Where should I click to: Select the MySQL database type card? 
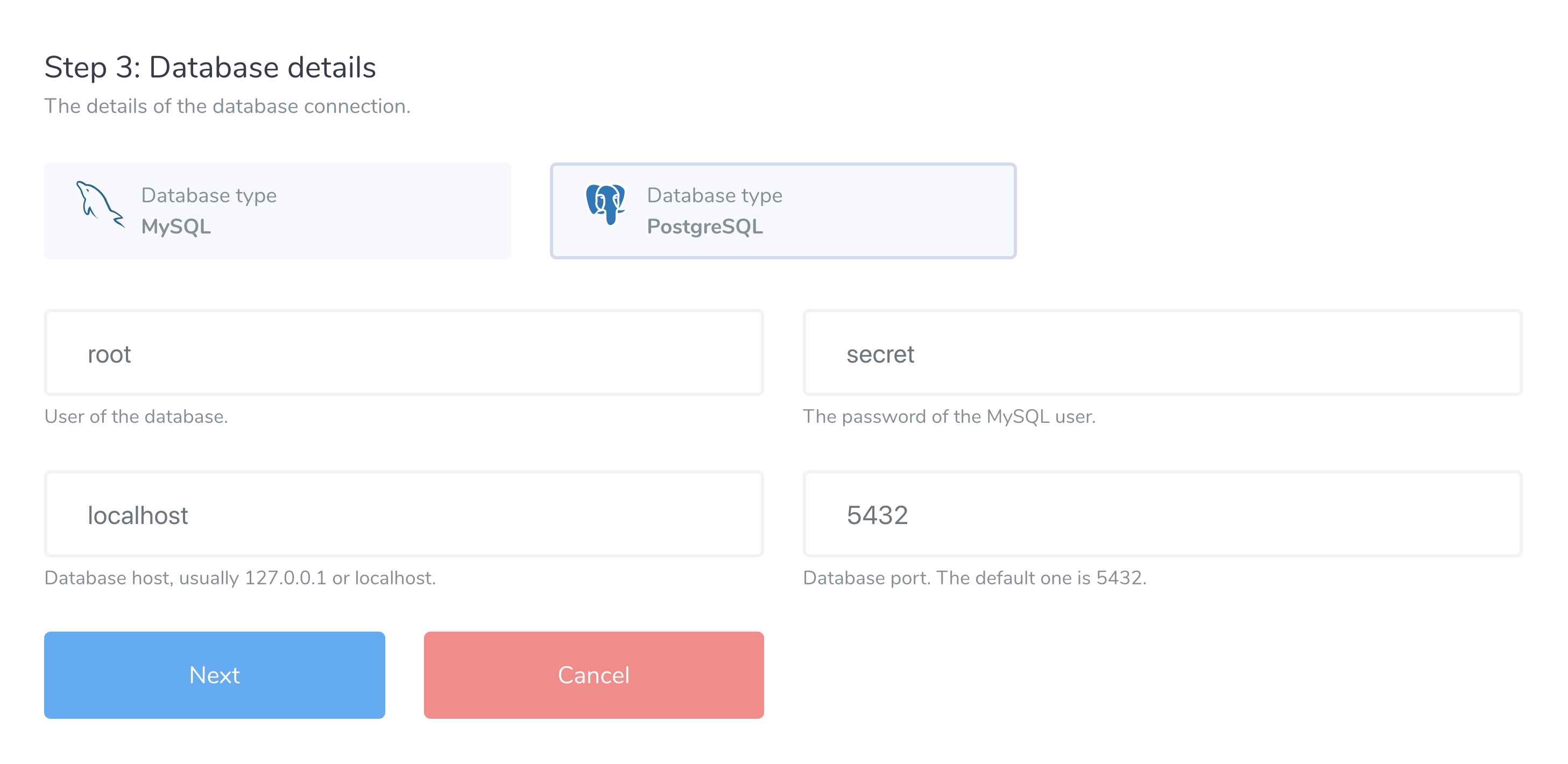coord(278,210)
